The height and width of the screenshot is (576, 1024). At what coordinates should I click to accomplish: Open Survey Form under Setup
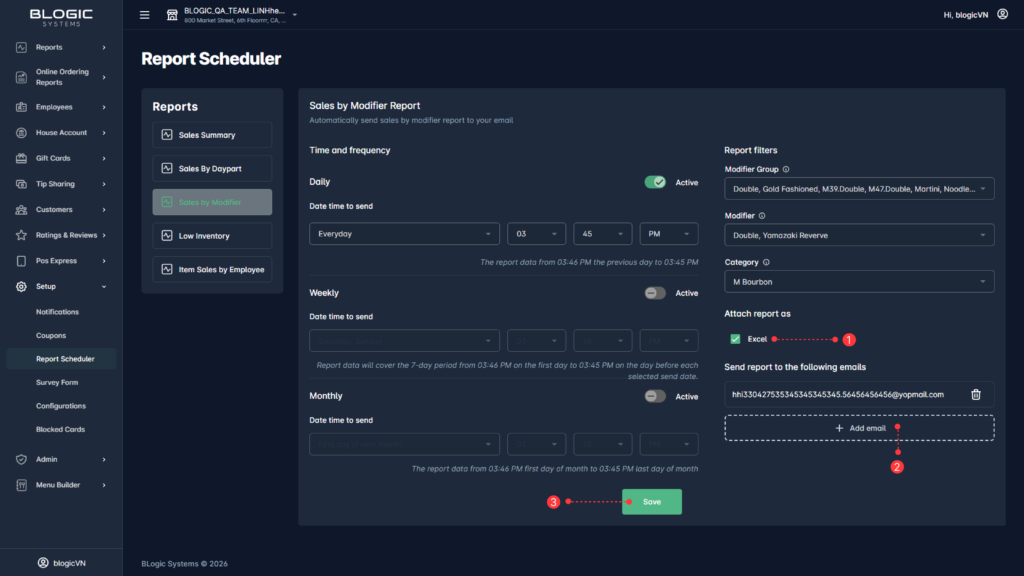[x=57, y=383]
